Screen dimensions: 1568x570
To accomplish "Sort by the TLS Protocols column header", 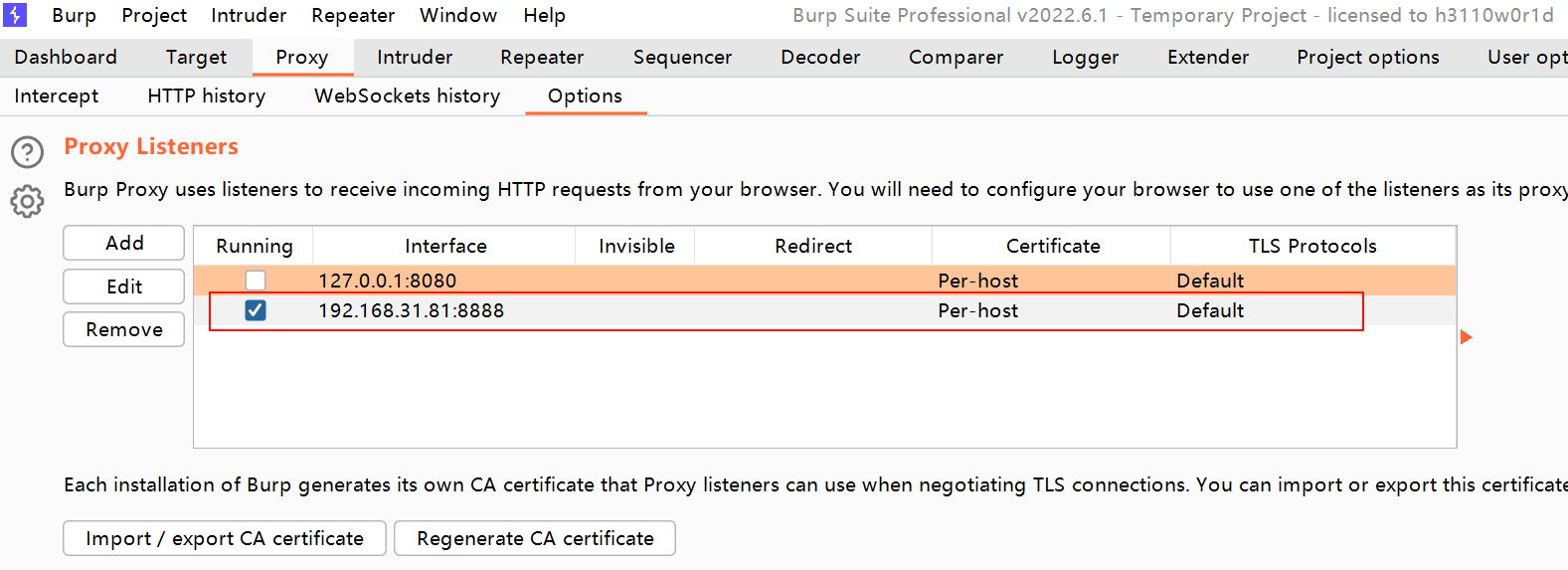I will pyautogui.click(x=1312, y=246).
